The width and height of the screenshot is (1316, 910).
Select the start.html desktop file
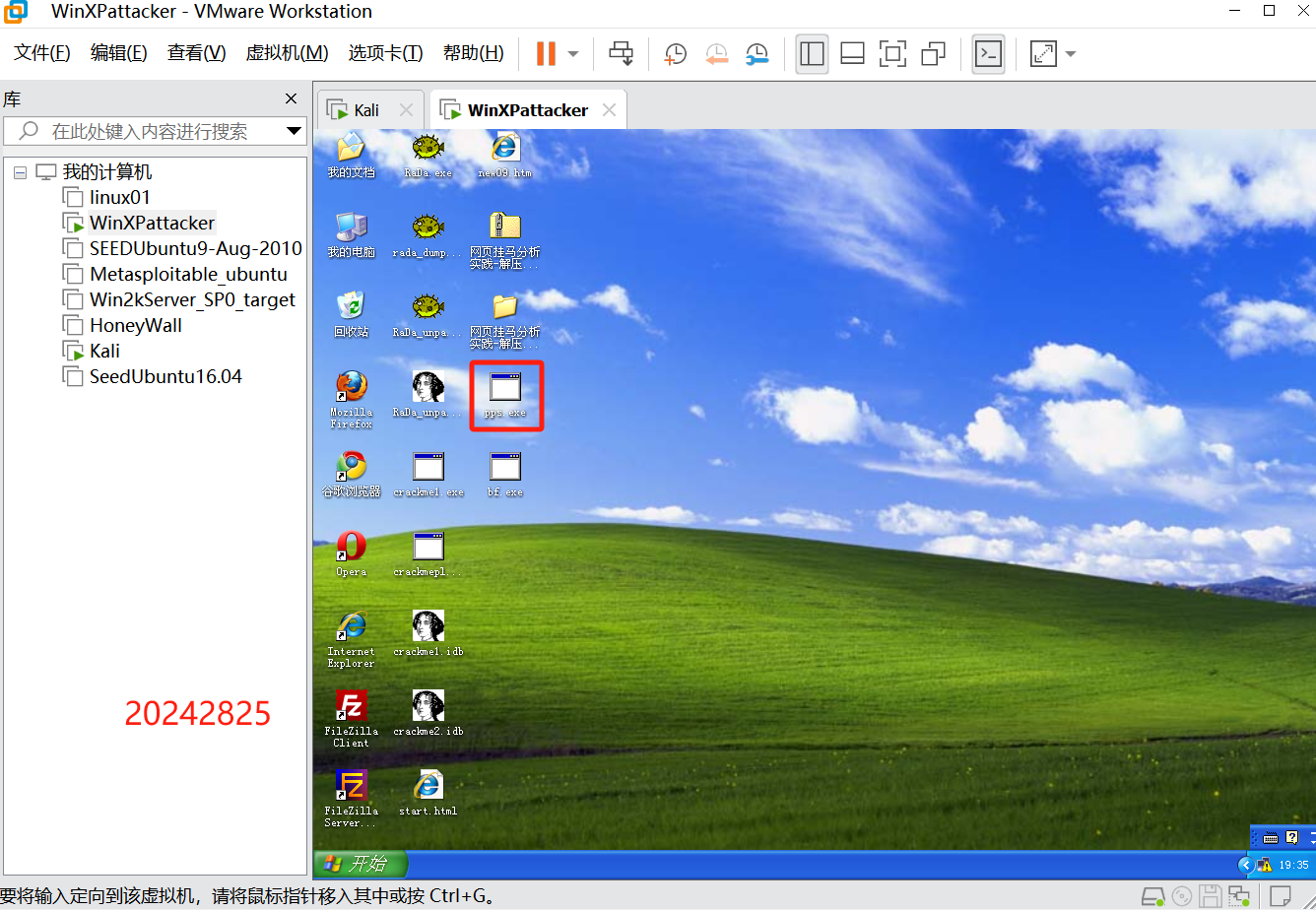[428, 793]
